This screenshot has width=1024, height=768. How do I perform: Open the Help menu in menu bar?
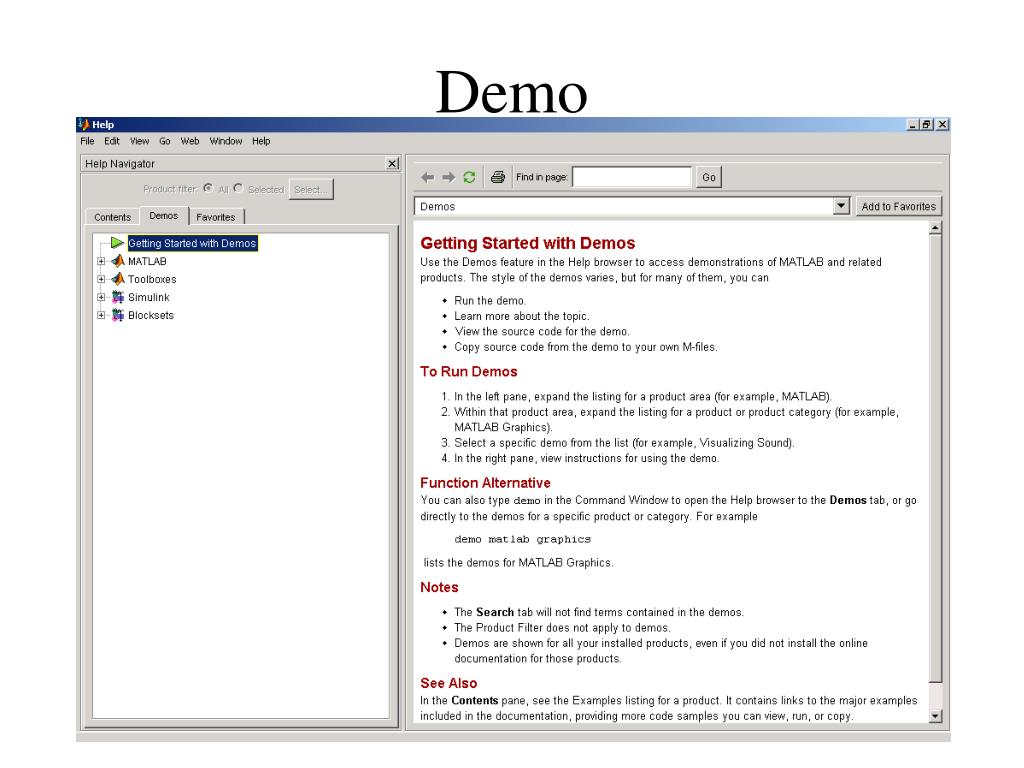[261, 141]
